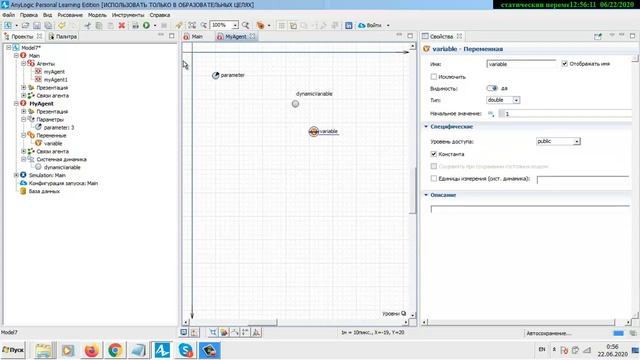Open the dropdown arrow beside Войти
Viewport: 640px width, 360px height.
click(x=388, y=25)
